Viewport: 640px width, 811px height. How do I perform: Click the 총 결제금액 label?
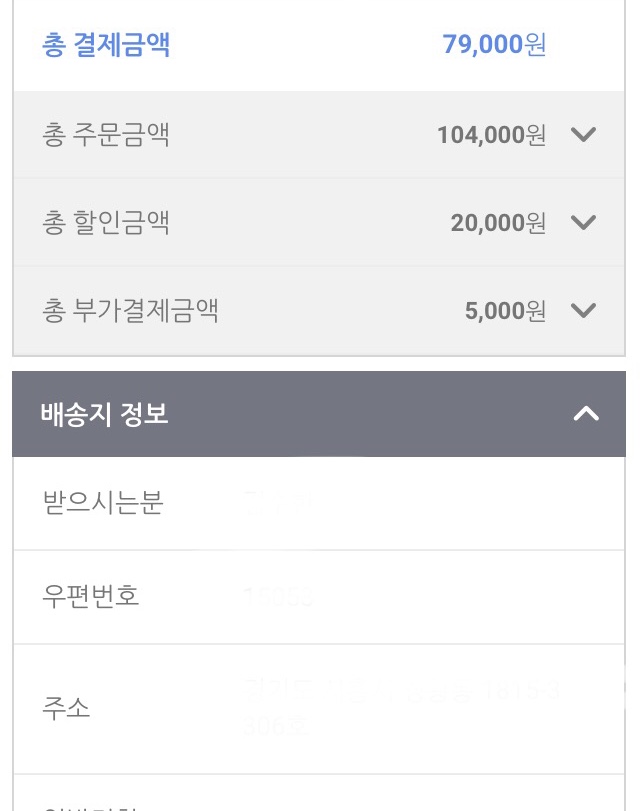click(x=106, y=45)
